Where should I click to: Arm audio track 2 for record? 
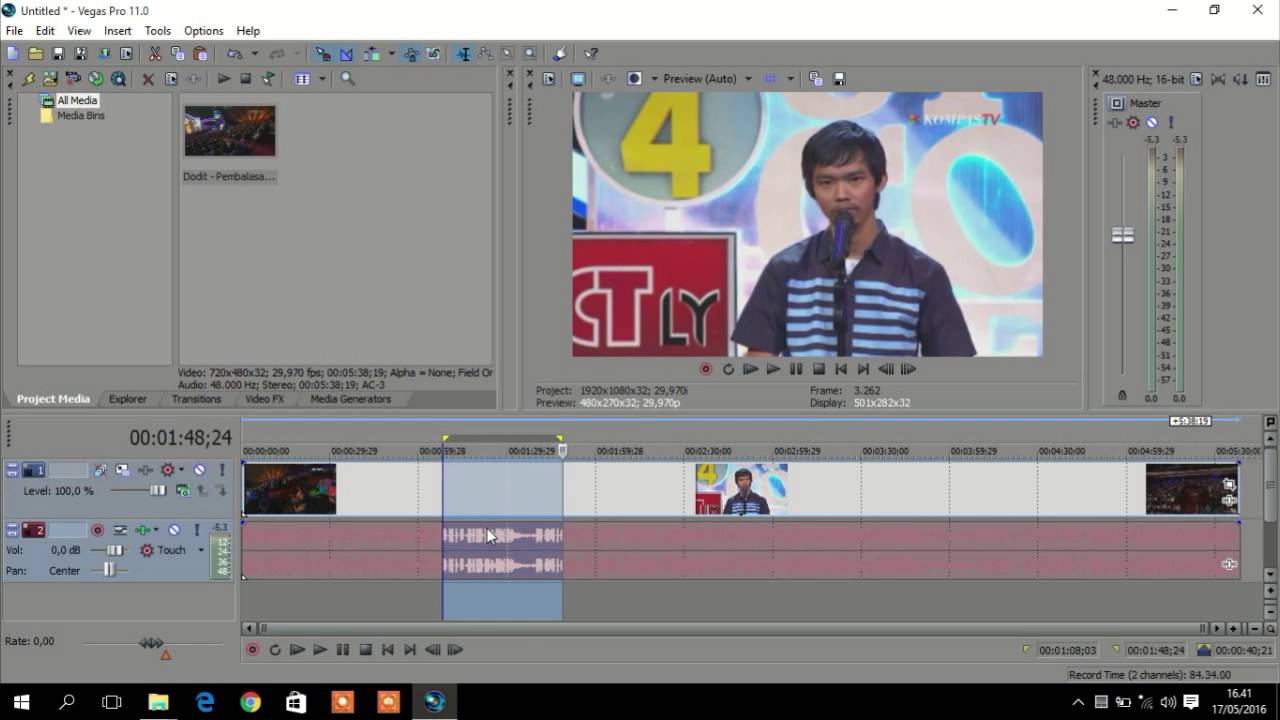tap(98, 530)
